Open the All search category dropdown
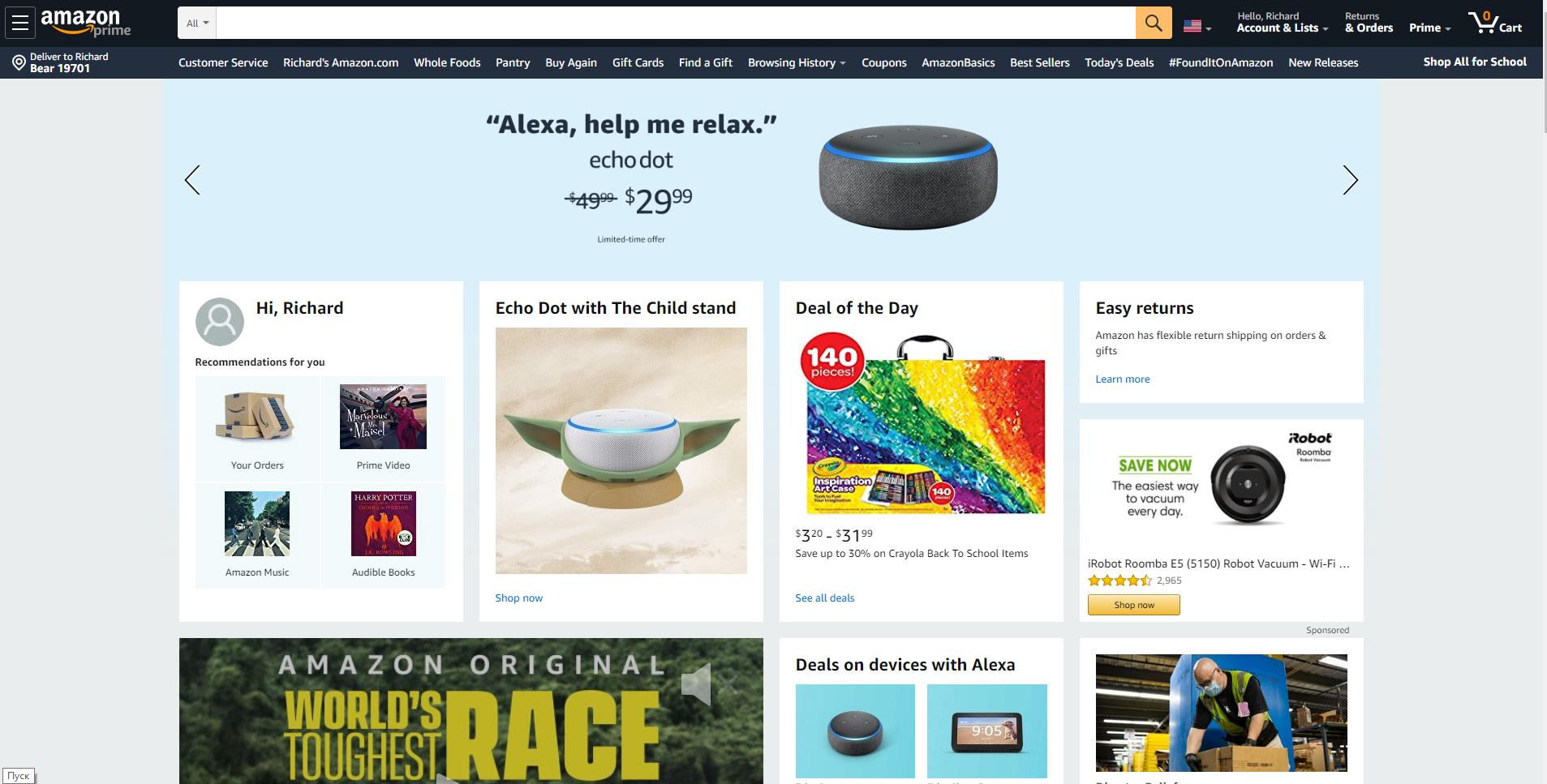This screenshot has height=784, width=1547. [x=197, y=23]
